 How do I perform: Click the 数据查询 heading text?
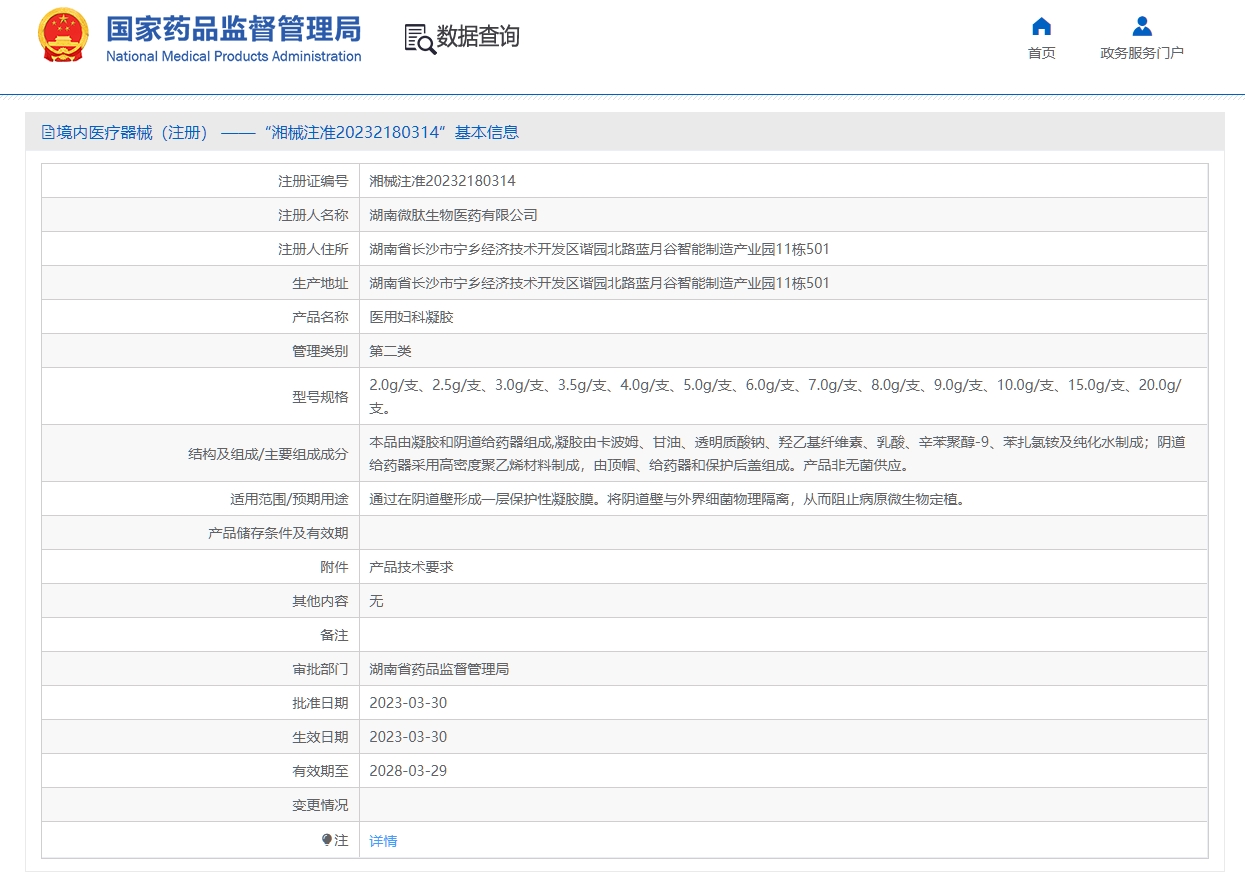(x=478, y=37)
